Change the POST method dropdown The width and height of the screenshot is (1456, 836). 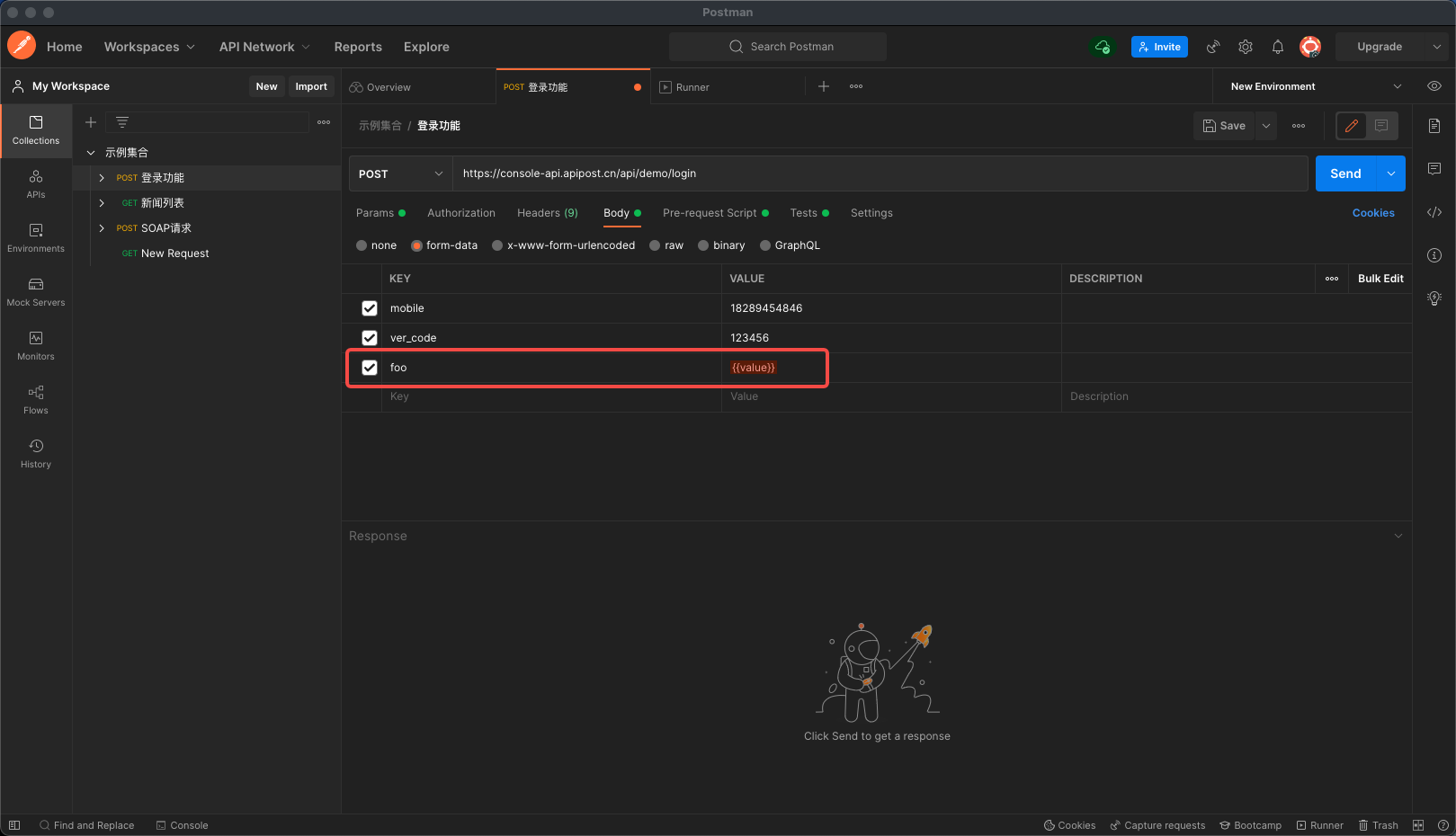400,173
